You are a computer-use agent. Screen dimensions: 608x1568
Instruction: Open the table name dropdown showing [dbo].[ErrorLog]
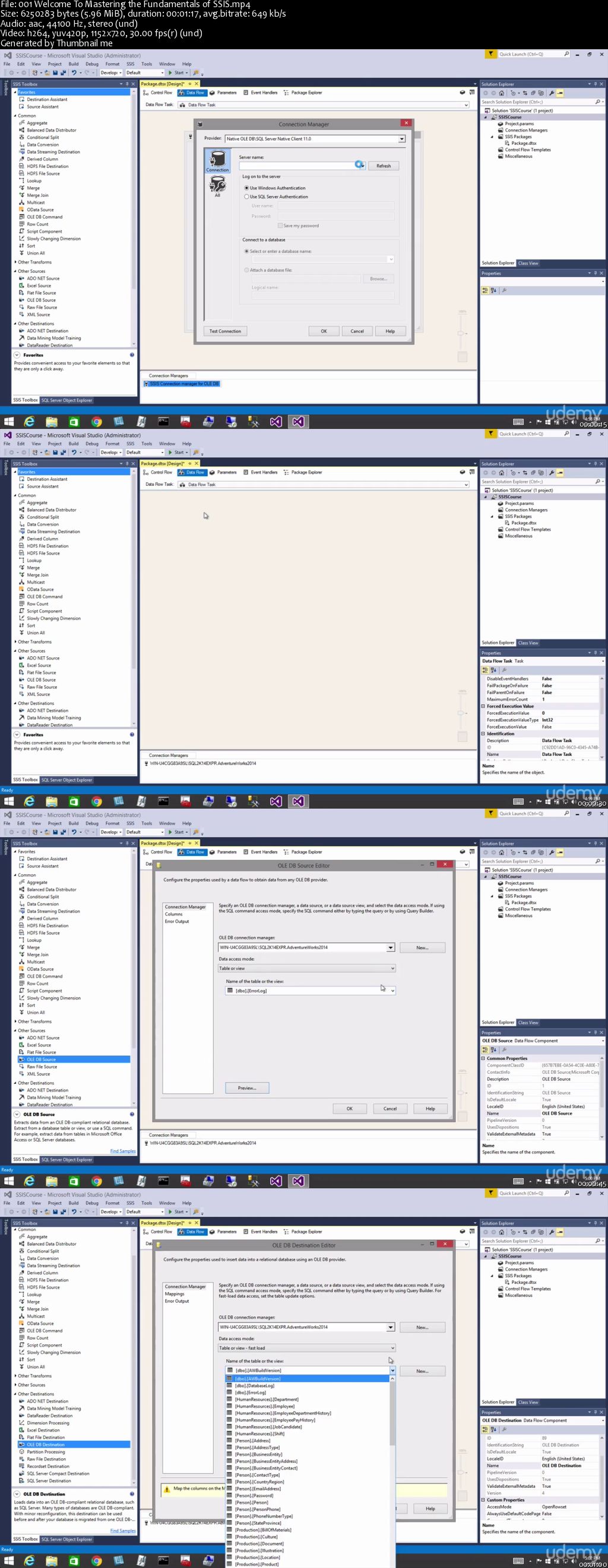[x=392, y=990]
